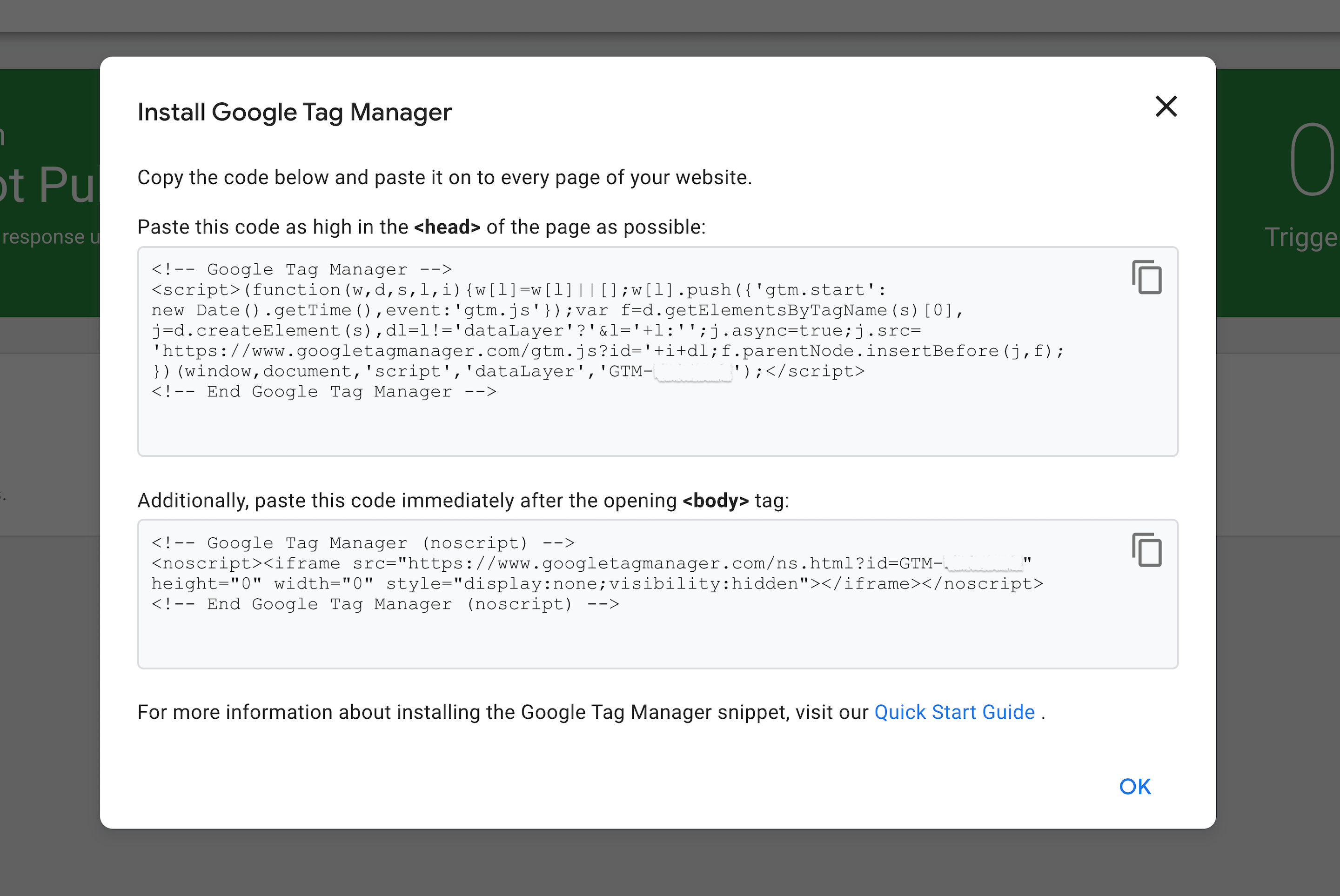This screenshot has width=1340, height=896.
Task: Close the Install Google Tag Manager dialog
Action: 1166,106
